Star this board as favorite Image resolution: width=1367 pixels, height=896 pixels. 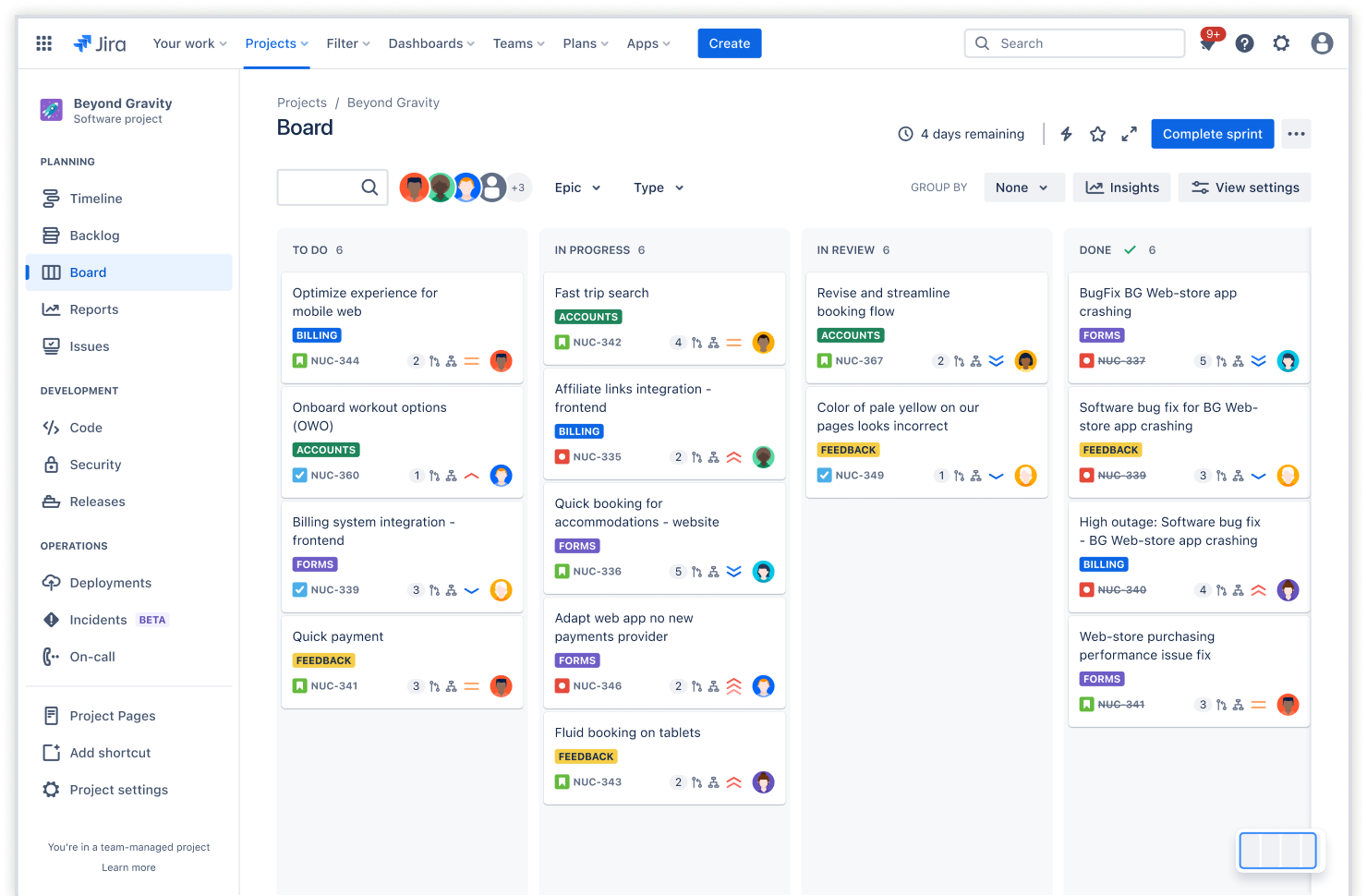(x=1097, y=134)
